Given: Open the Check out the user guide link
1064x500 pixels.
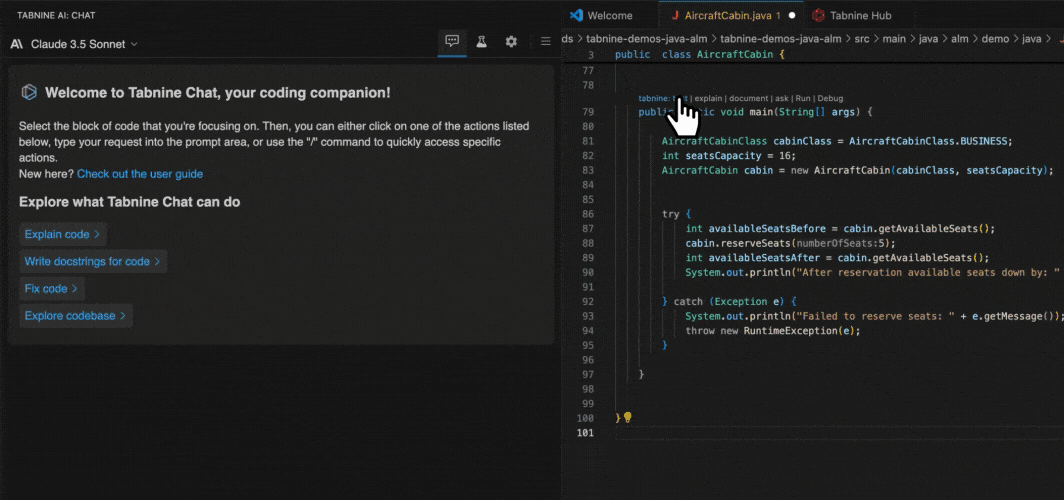Looking at the screenshot, I should (x=140, y=174).
